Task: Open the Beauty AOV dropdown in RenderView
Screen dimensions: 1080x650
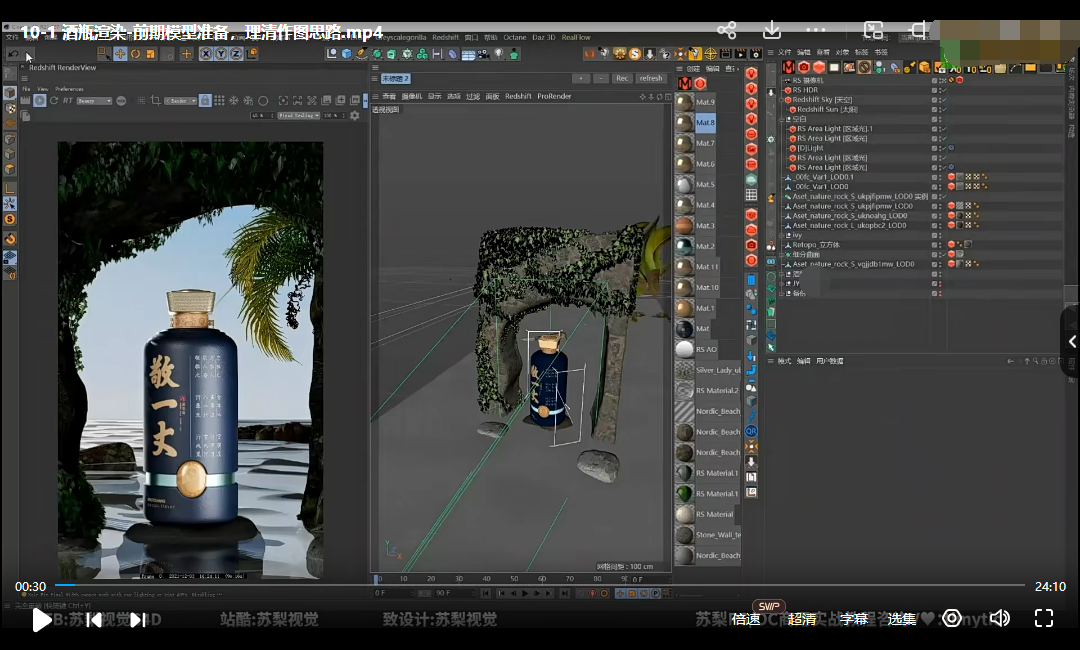Action: click(x=94, y=101)
